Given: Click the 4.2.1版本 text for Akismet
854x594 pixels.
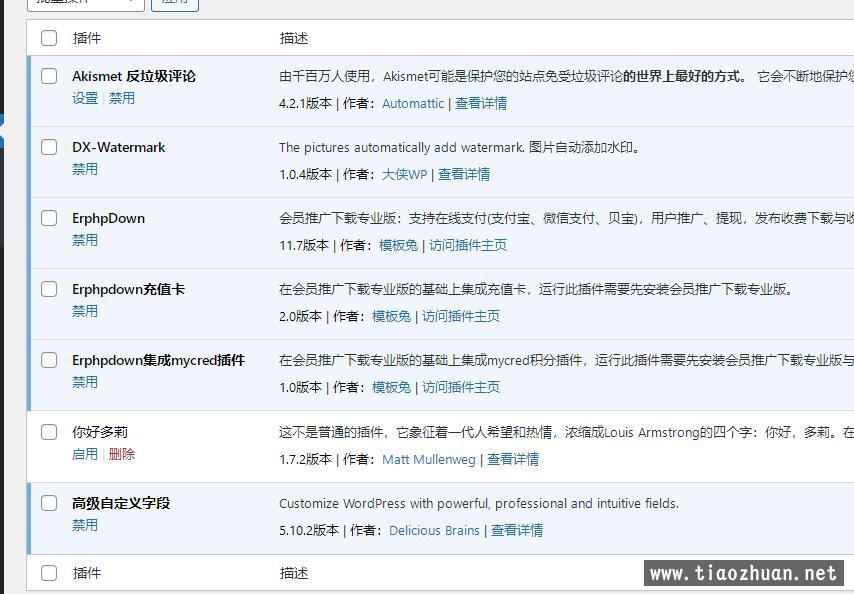Looking at the screenshot, I should tap(306, 103).
